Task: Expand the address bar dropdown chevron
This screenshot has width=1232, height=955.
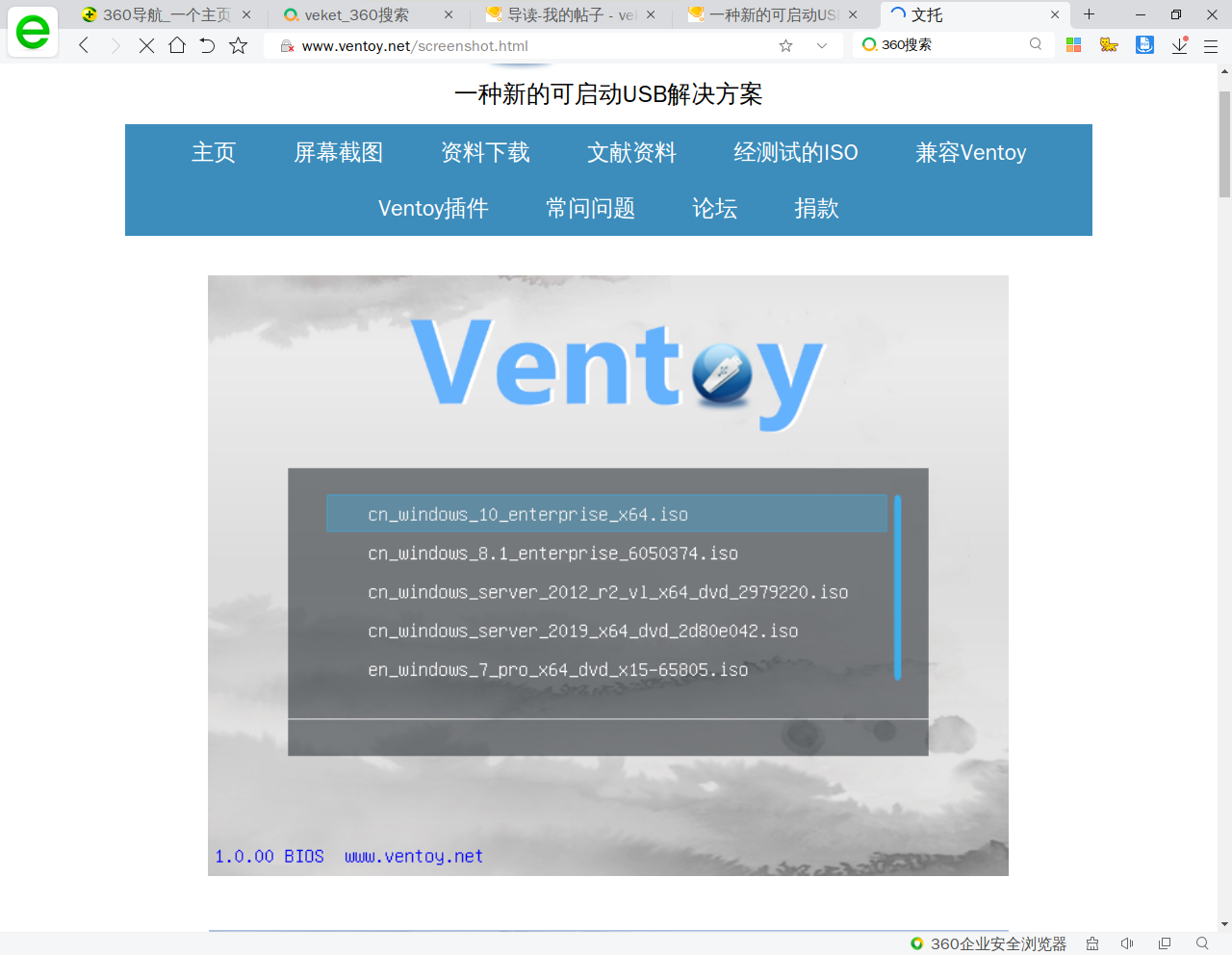Action: [821, 45]
